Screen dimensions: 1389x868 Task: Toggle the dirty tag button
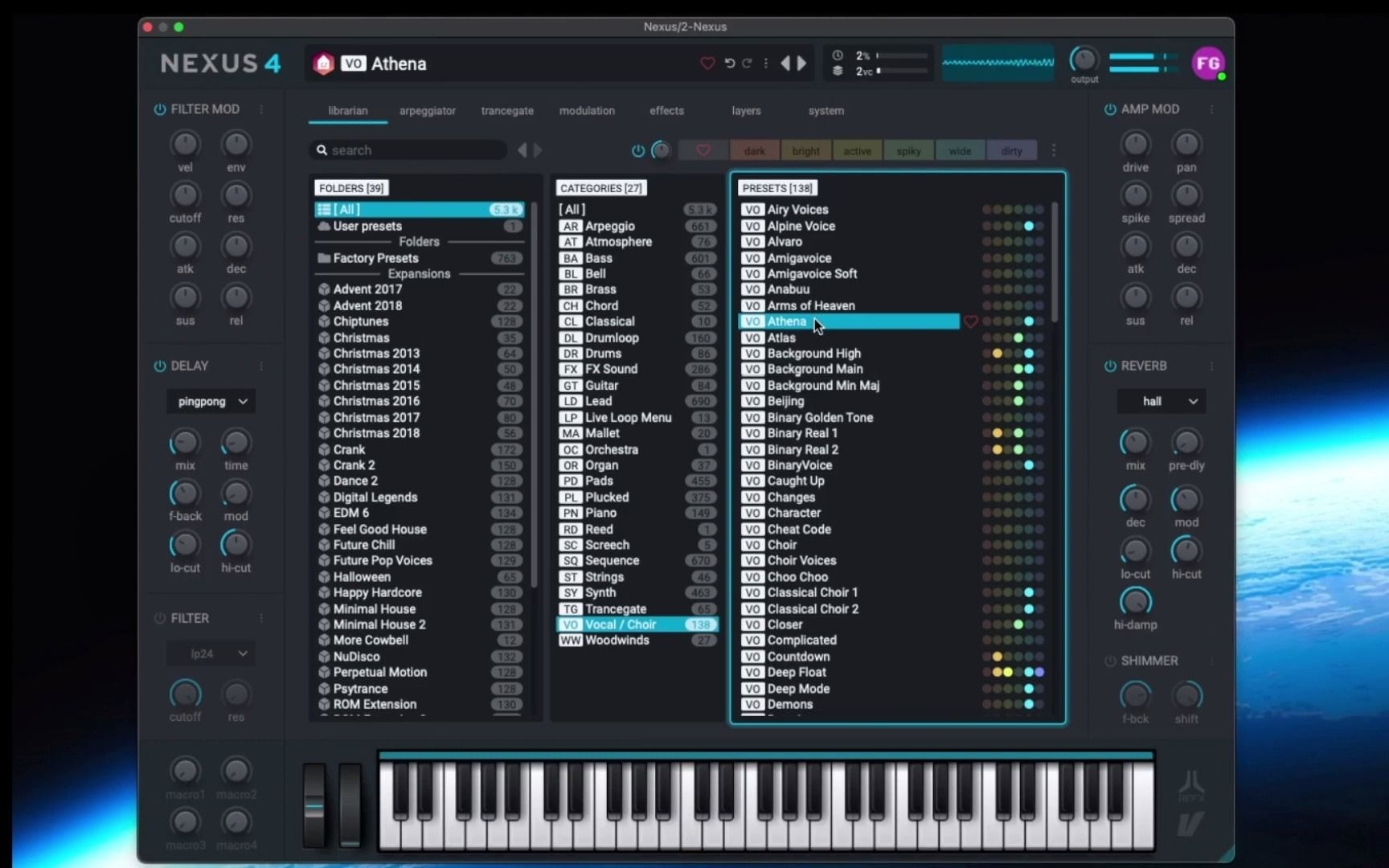(1012, 150)
